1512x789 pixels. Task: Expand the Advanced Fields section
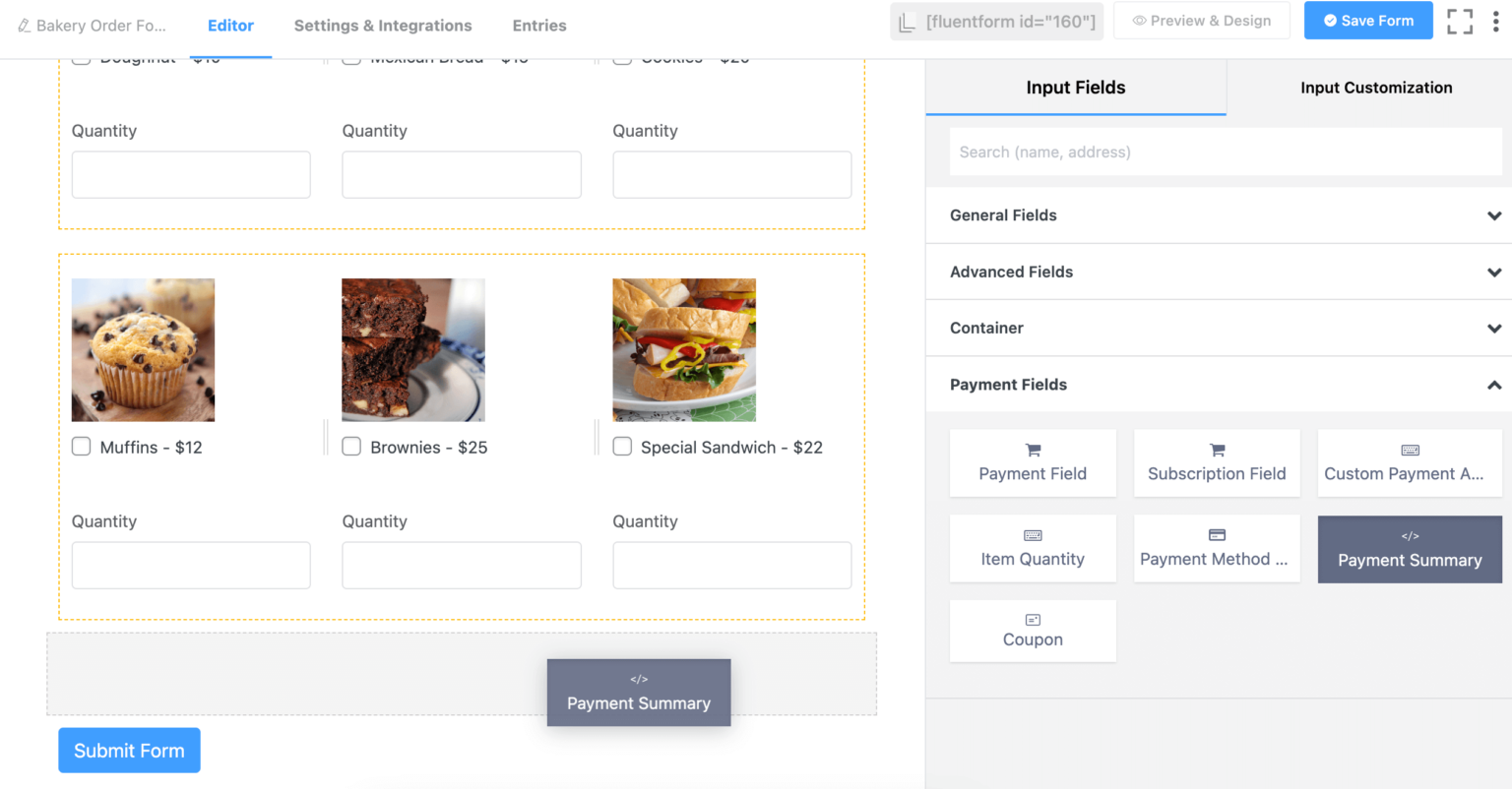point(1219,272)
